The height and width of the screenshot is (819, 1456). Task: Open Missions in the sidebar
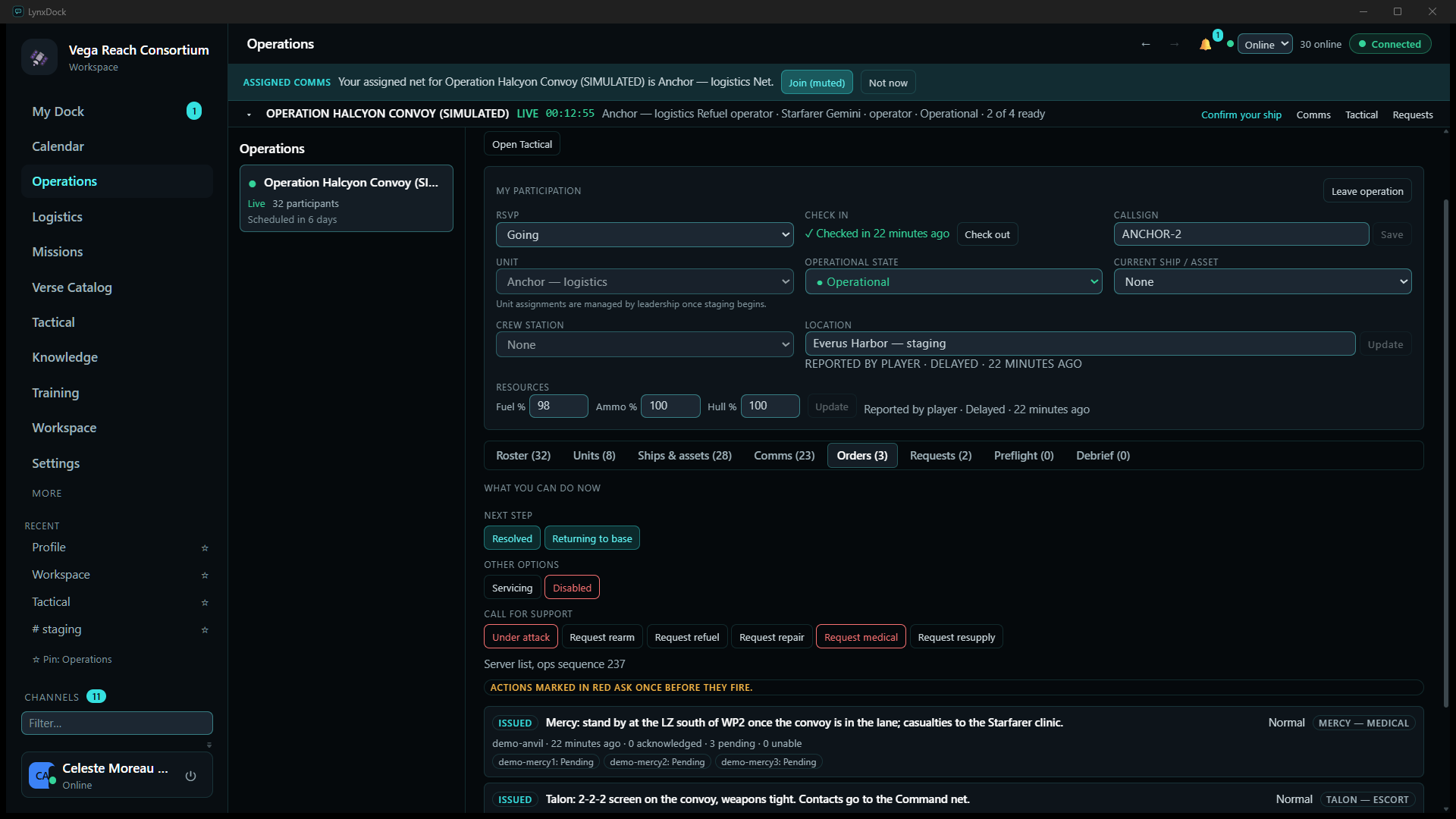(x=117, y=252)
